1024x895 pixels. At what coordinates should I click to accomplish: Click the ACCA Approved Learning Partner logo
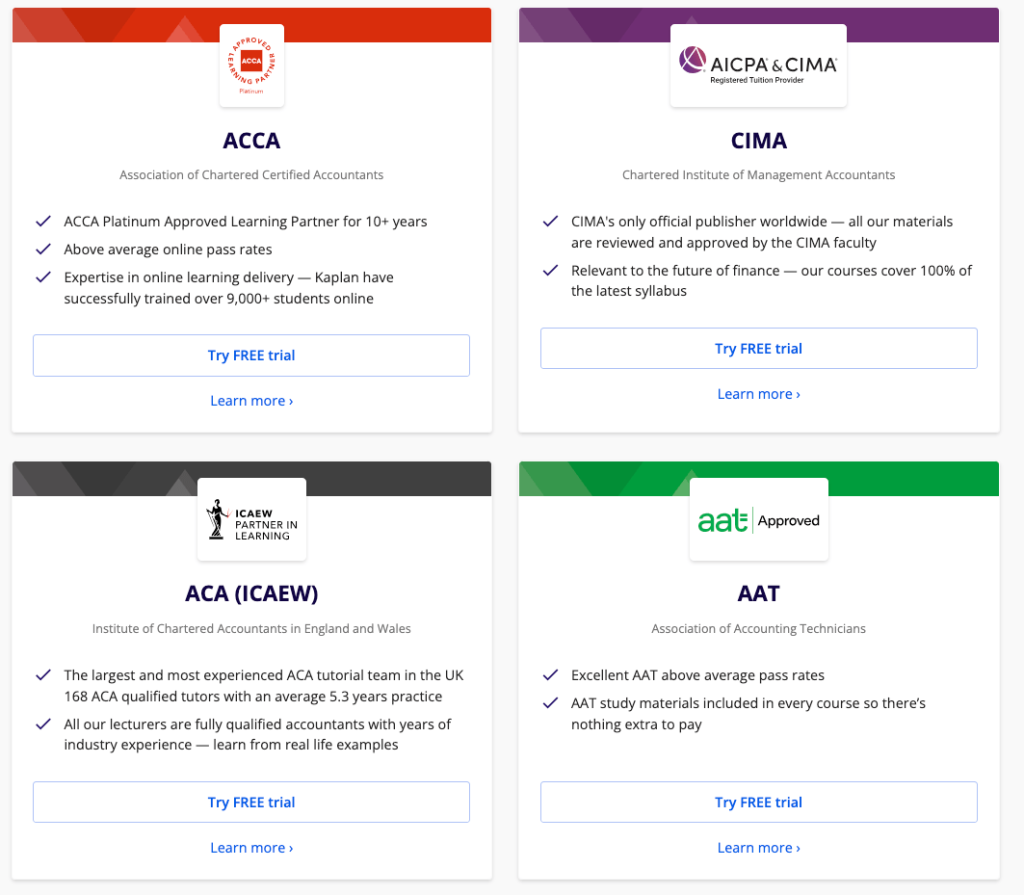coord(251,65)
